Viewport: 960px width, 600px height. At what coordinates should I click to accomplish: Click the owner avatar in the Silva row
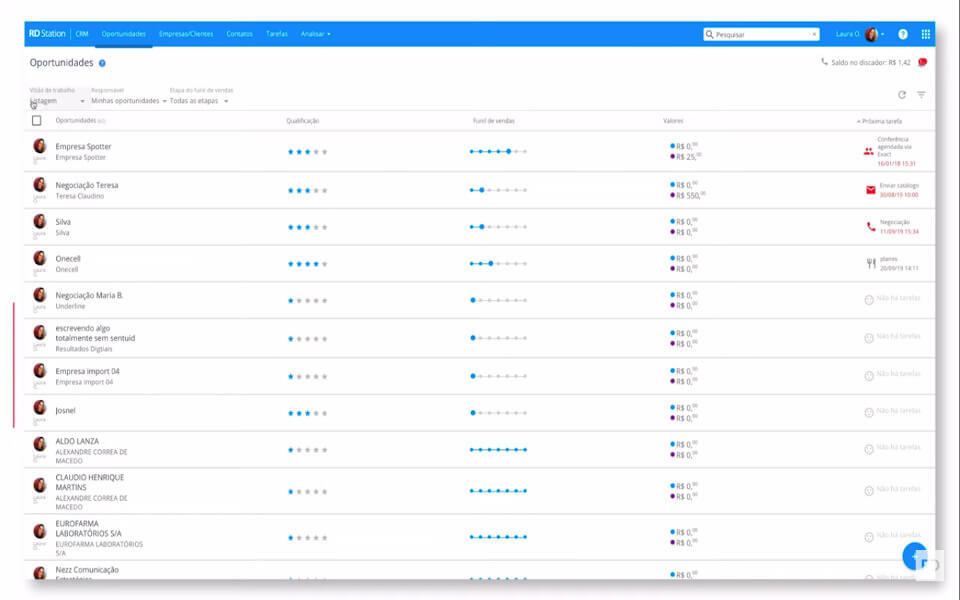pyautogui.click(x=40, y=221)
